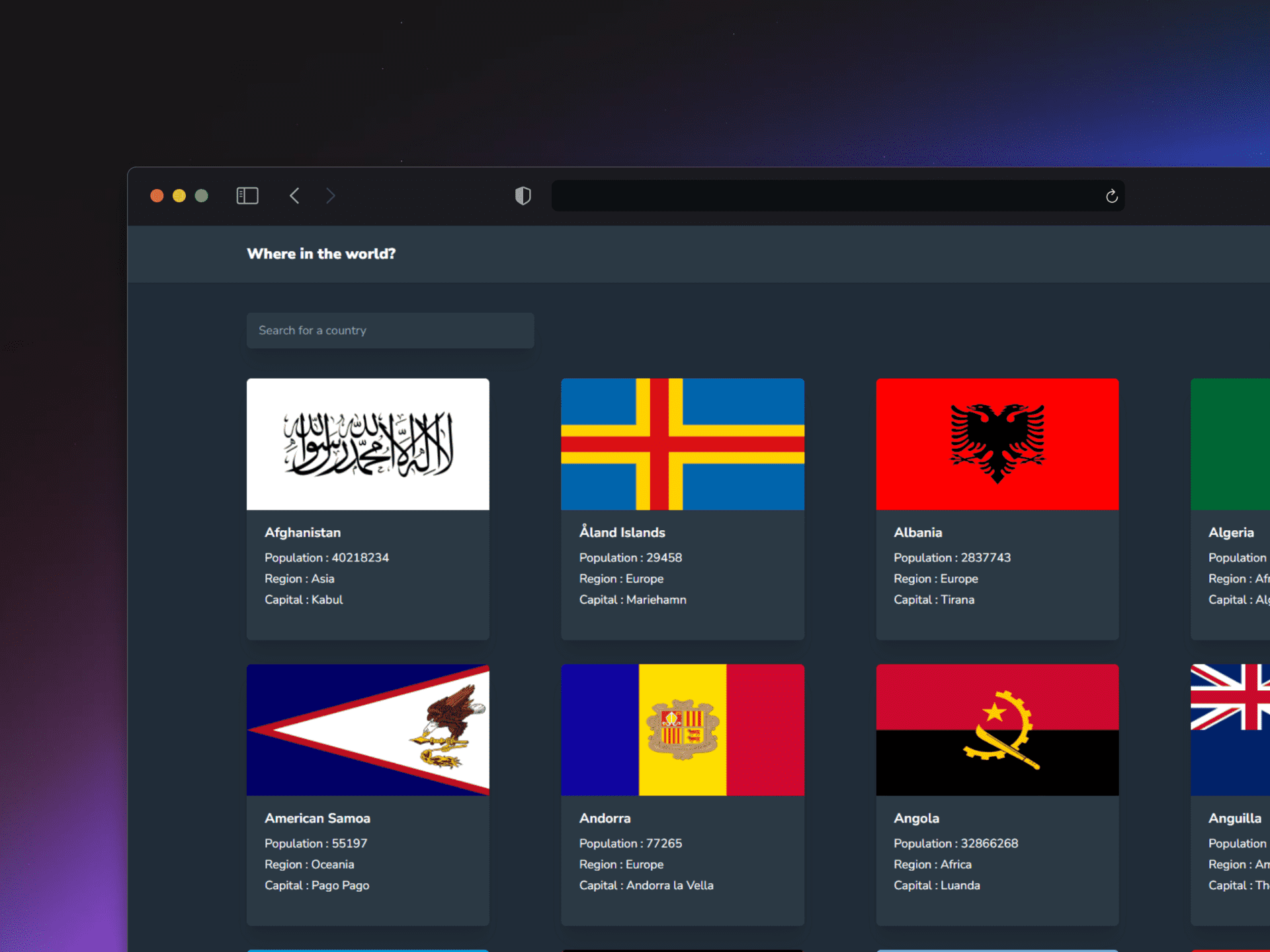Open the privacy shield icon
The height and width of the screenshot is (952, 1270).
(523, 196)
